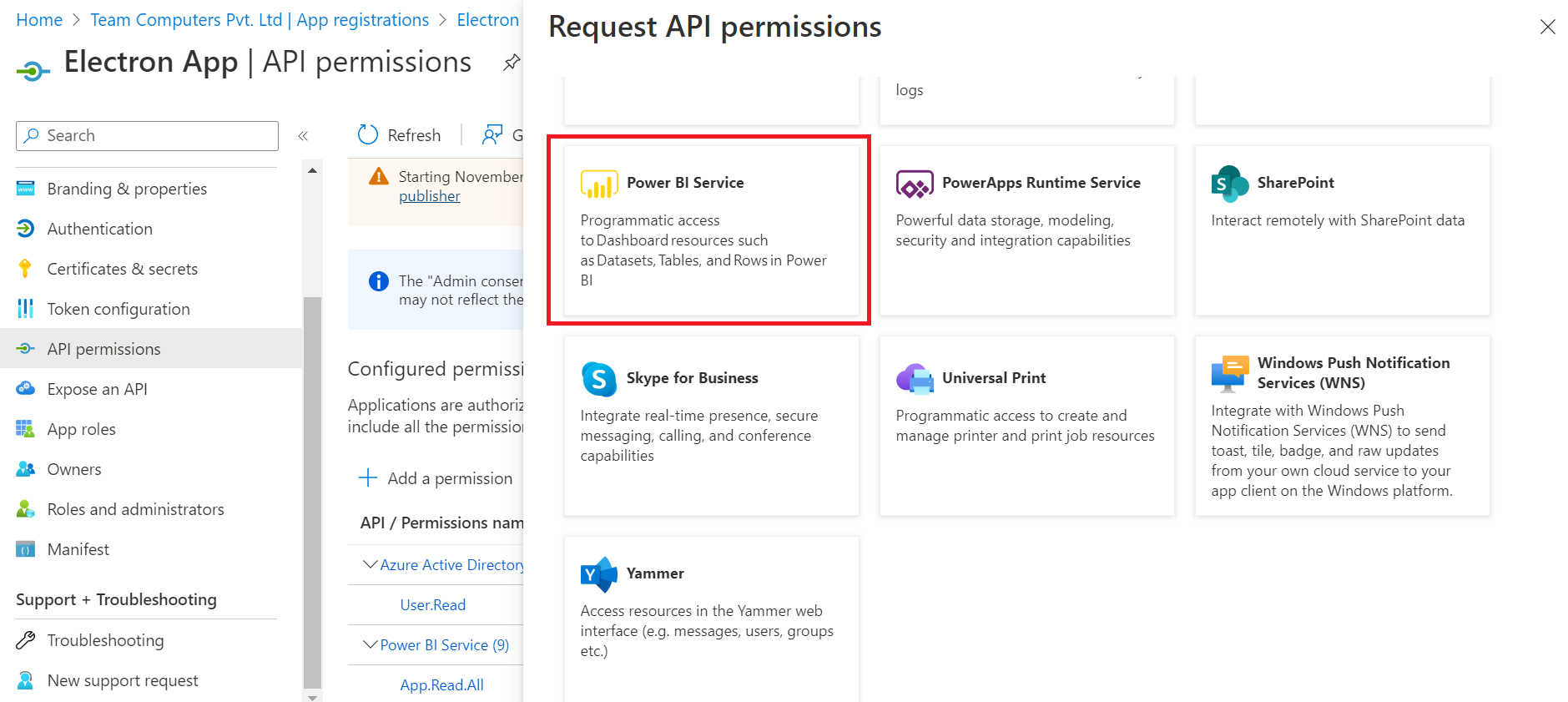
Task: Follow the publisher link in the warning
Action: (x=430, y=196)
